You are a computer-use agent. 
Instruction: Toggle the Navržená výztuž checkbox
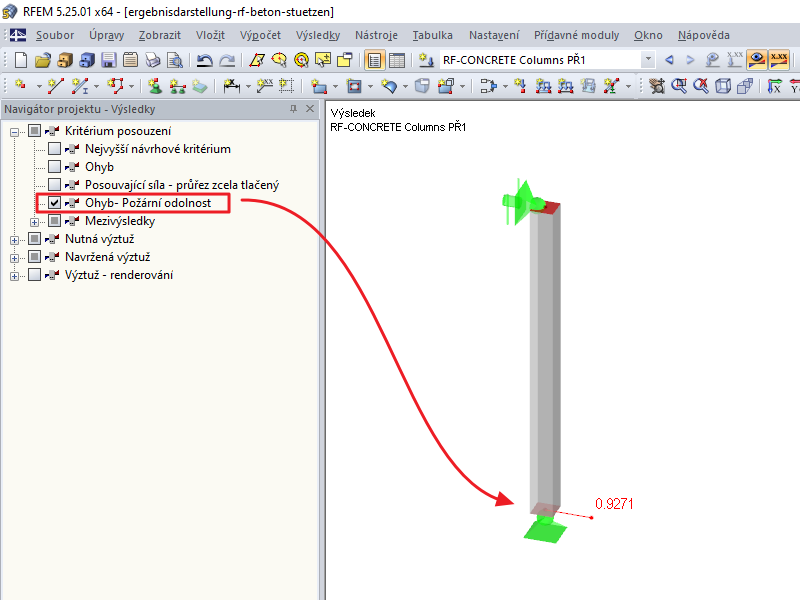coord(34,257)
